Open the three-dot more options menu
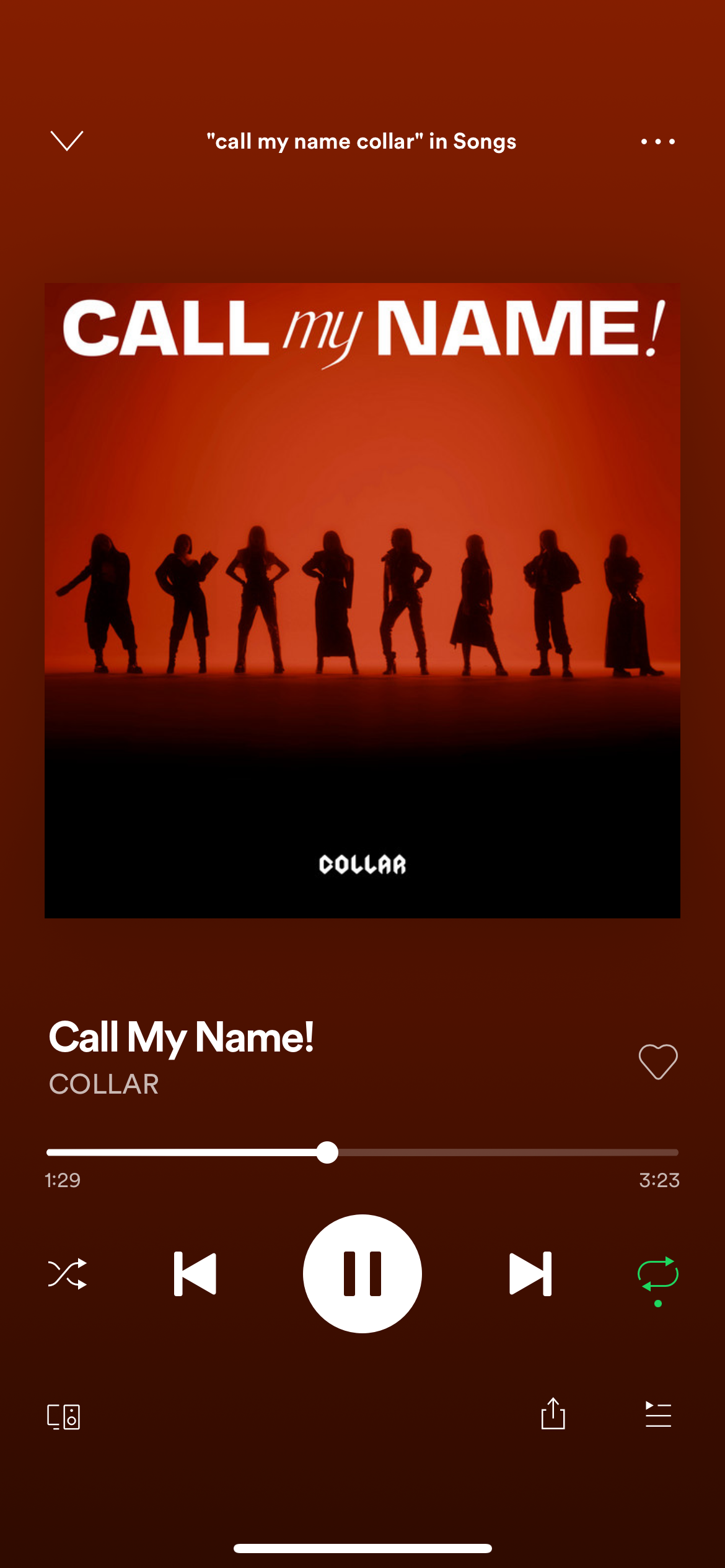Screen dimensions: 725x1568 point(657,142)
